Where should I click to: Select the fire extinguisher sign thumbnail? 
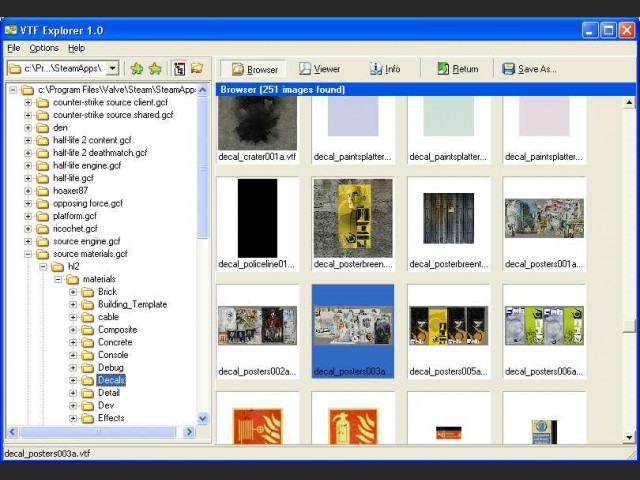353,418
